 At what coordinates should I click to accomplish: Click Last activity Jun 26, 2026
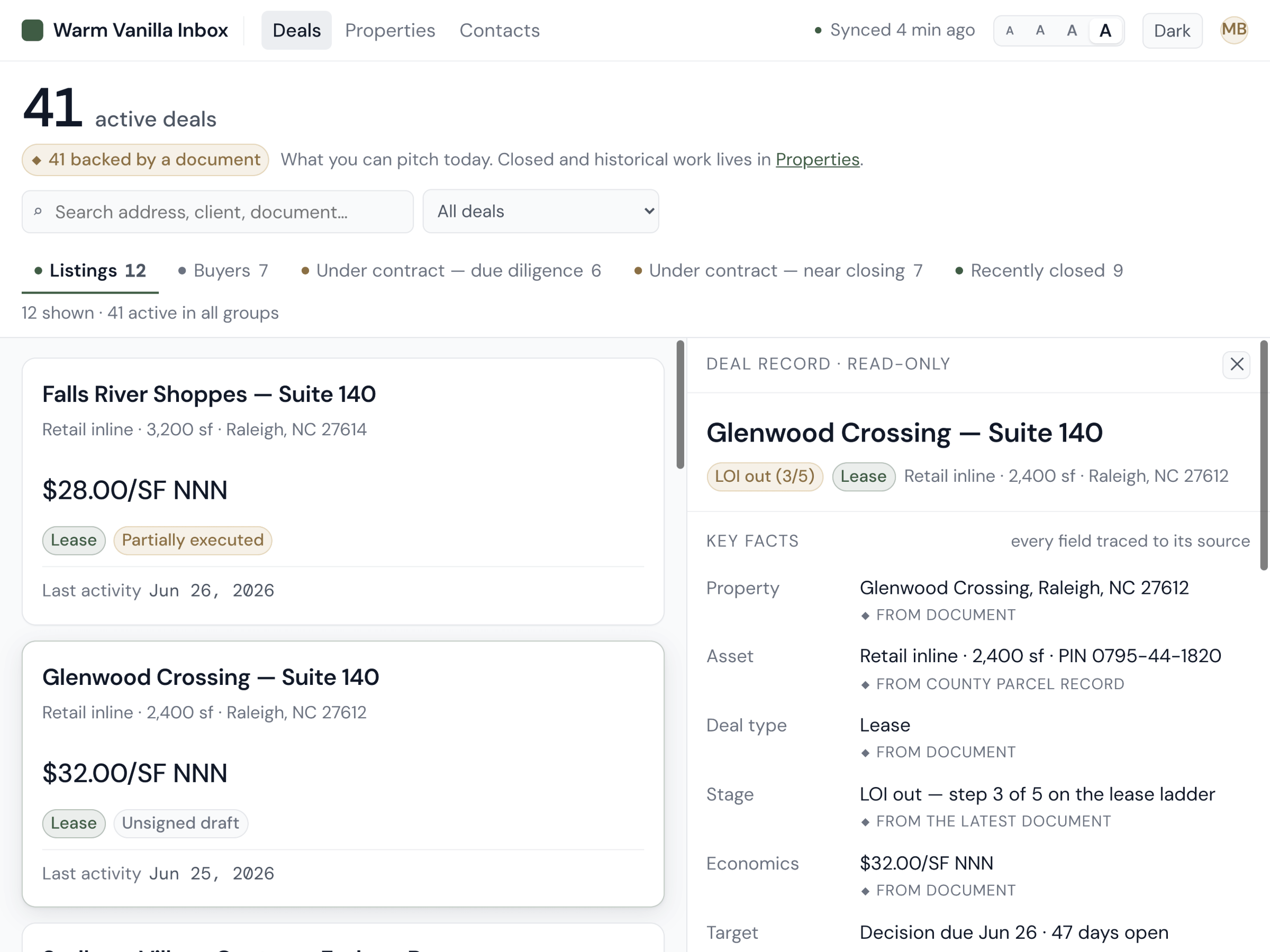(158, 590)
